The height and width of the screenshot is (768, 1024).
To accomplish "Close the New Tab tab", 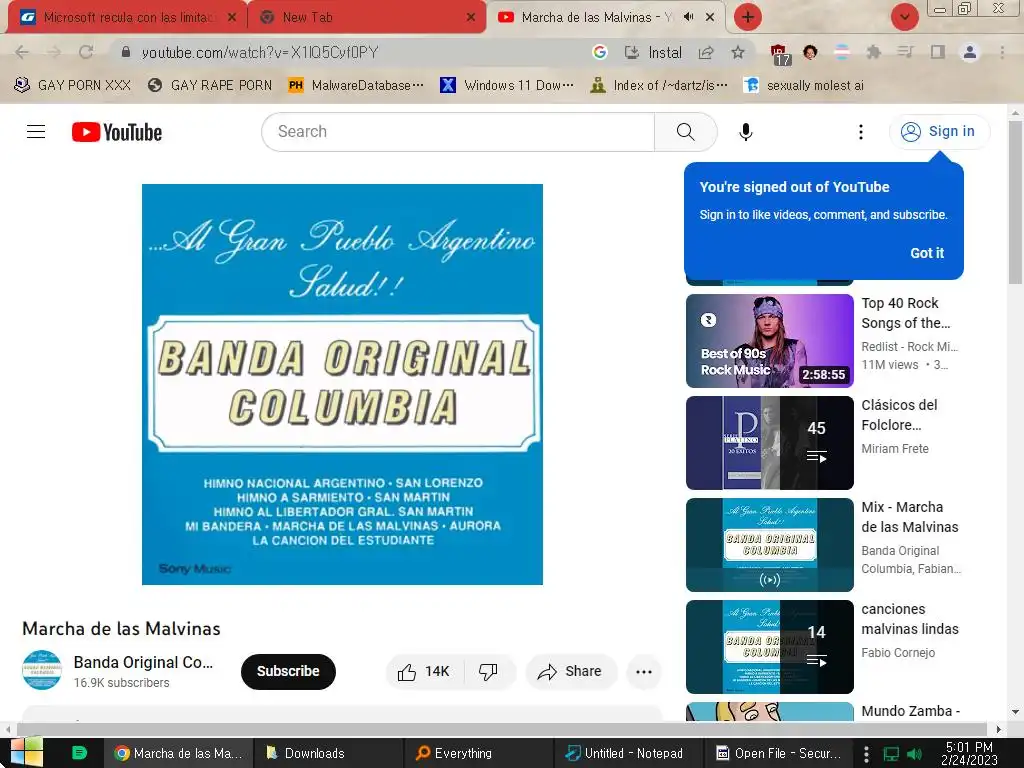I will [471, 18].
